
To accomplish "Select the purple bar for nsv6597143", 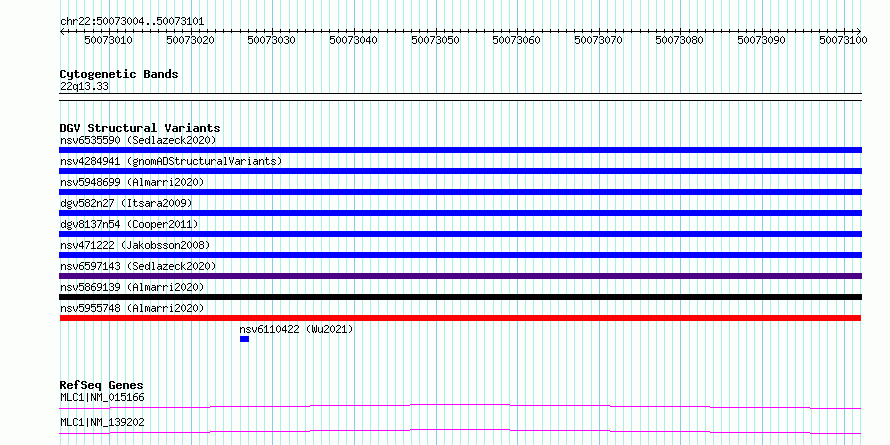I will 460,276.
